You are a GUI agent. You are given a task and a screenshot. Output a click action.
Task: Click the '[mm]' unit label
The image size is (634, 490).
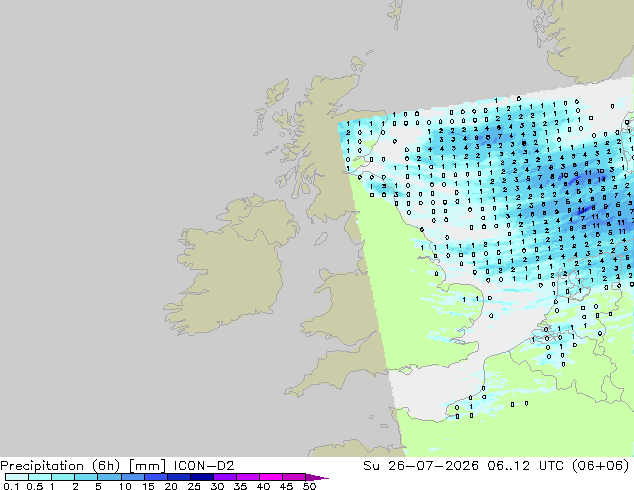(x=148, y=466)
